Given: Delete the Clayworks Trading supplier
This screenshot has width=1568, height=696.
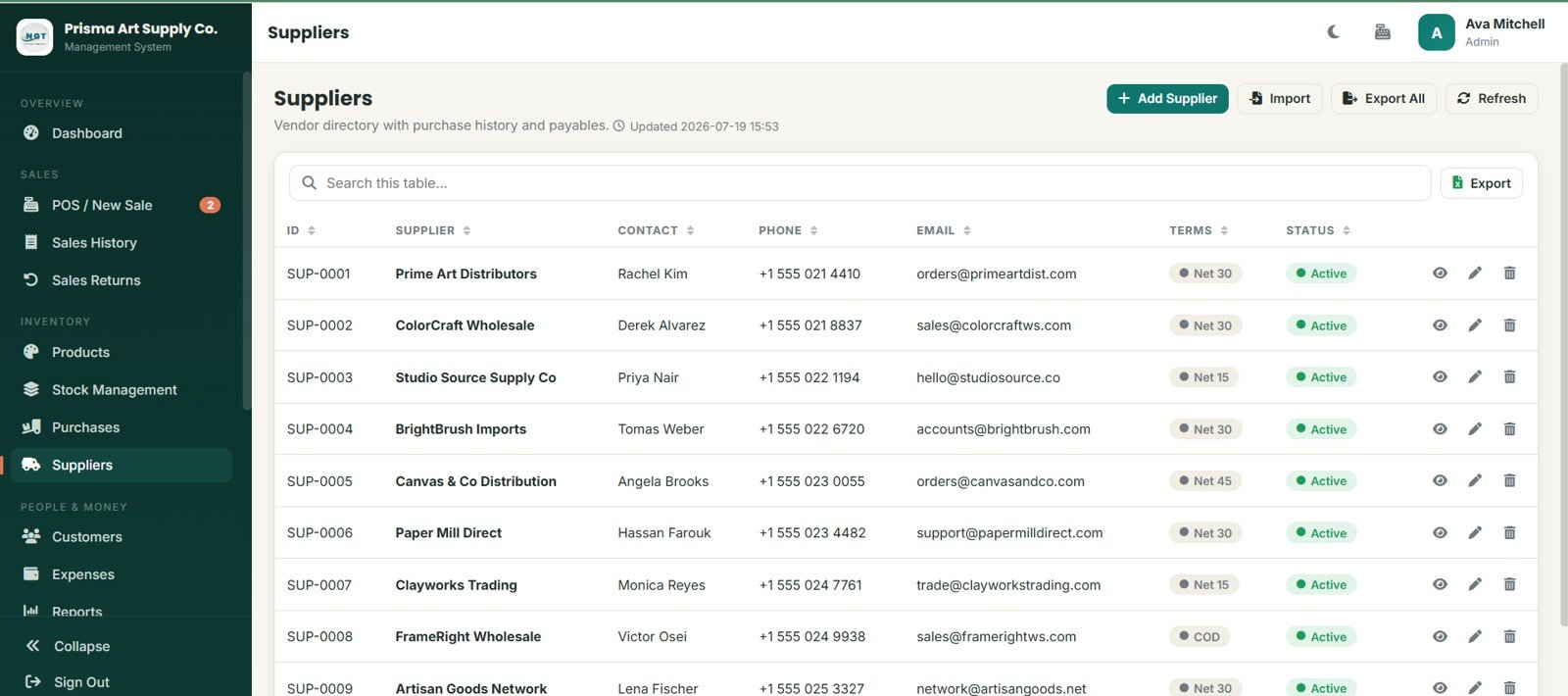Looking at the screenshot, I should tap(1510, 585).
